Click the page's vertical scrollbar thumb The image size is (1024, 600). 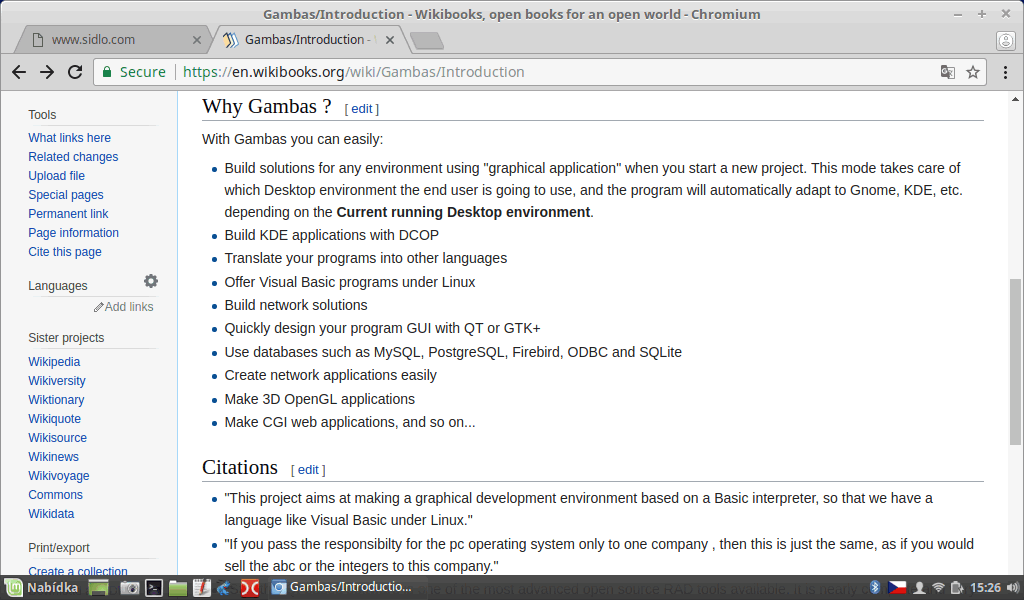[x=1016, y=360]
